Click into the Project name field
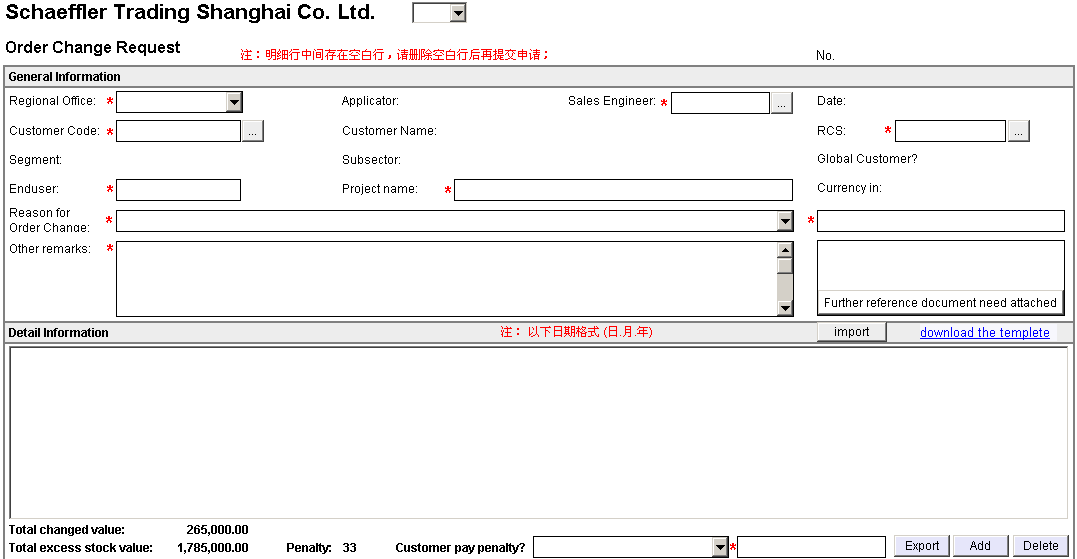Image resolution: width=1077 pixels, height=559 pixels. pyautogui.click(x=622, y=190)
